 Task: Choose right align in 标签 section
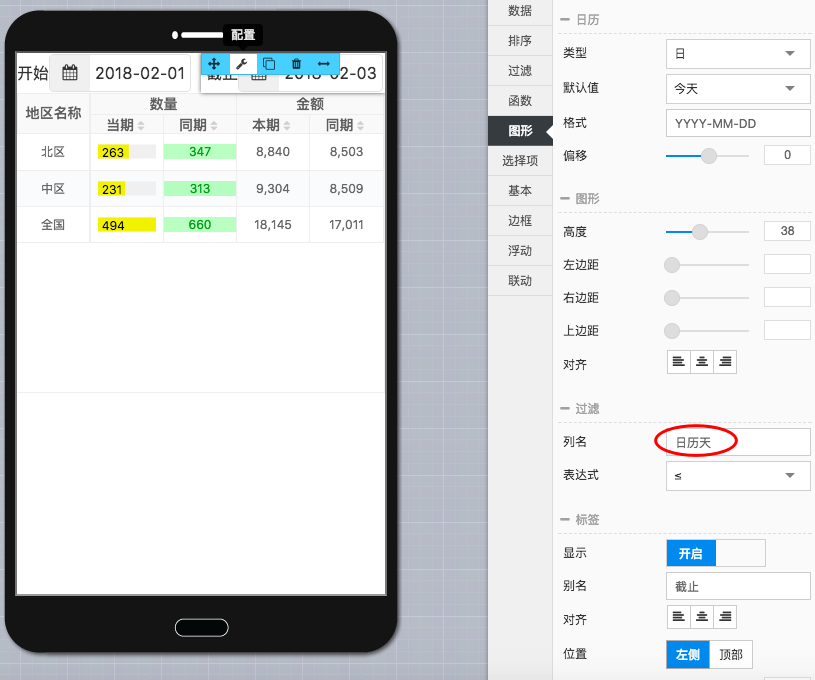[x=725, y=617]
